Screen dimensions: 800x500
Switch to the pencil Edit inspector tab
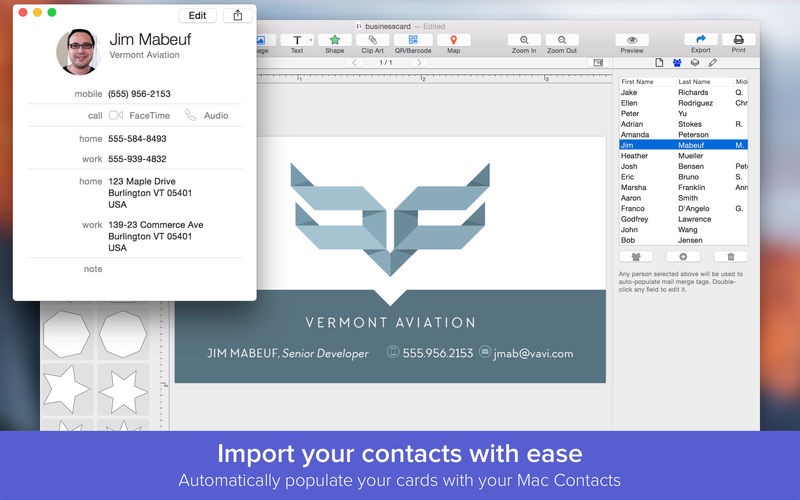713,62
